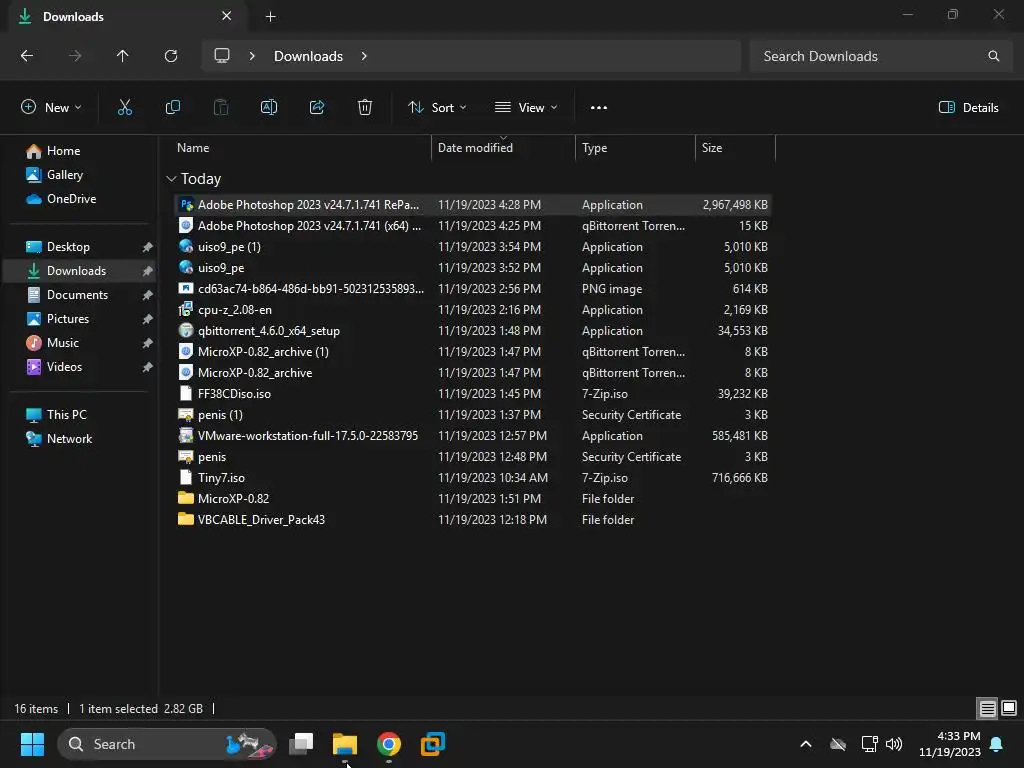Sort by Name column header
This screenshot has width=1024, height=768.
(193, 148)
